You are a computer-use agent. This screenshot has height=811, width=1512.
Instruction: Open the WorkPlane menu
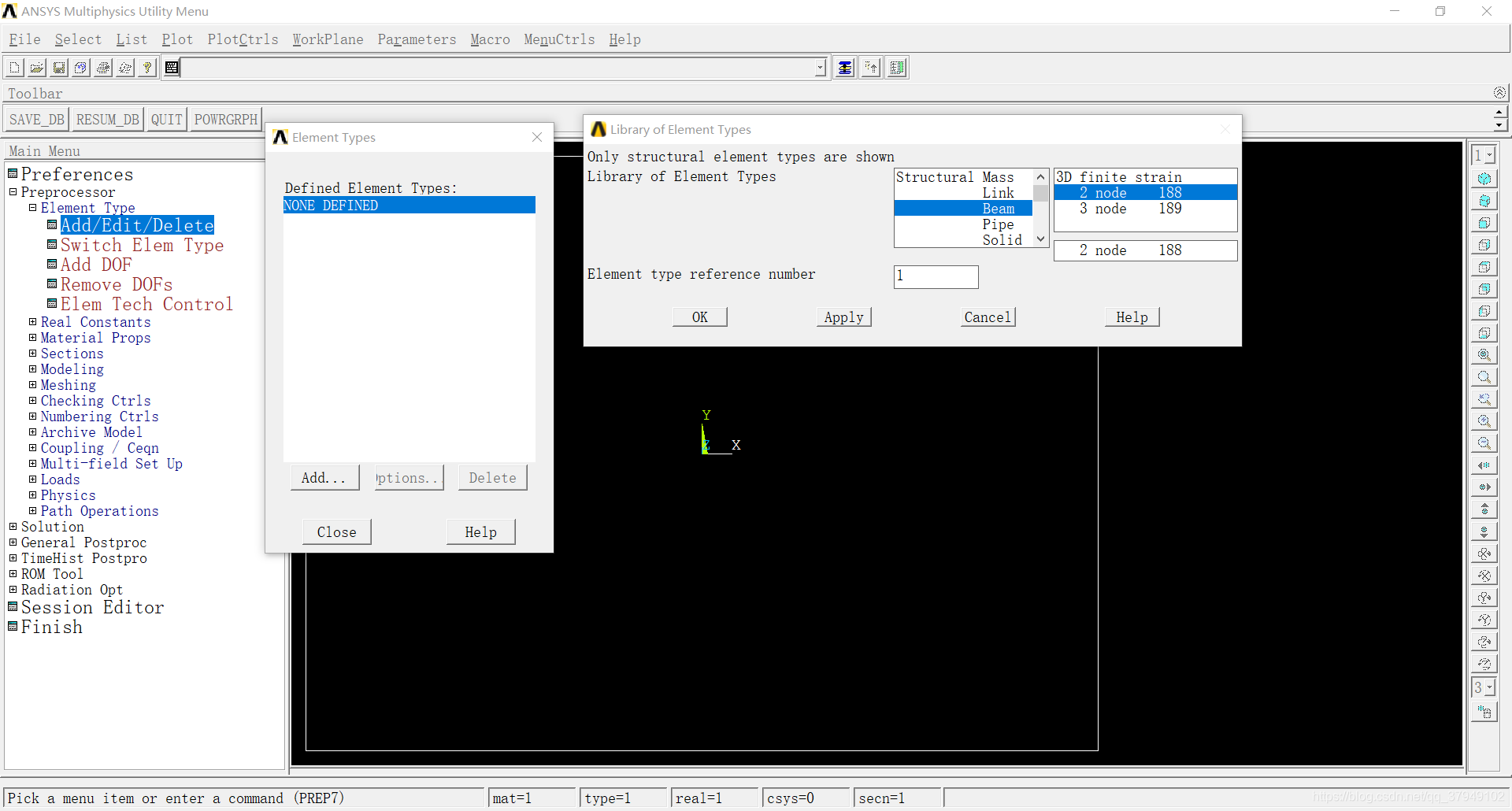pyautogui.click(x=328, y=39)
